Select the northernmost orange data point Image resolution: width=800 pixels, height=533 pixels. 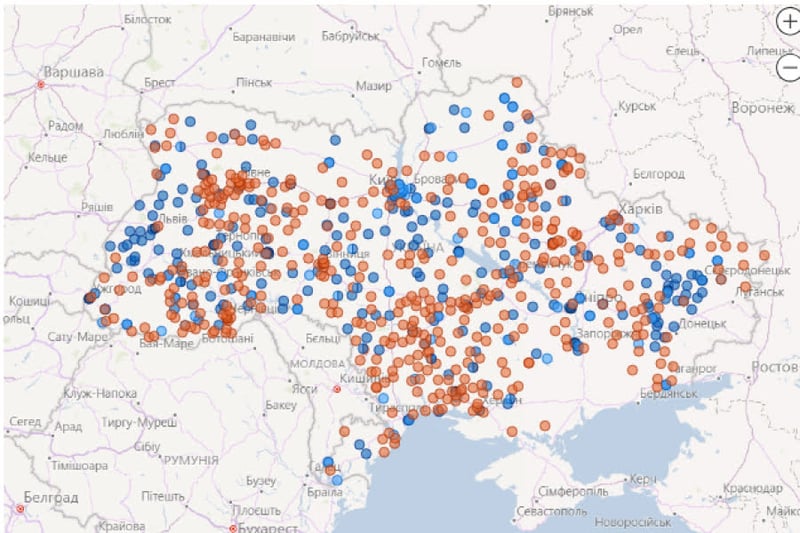click(x=517, y=82)
